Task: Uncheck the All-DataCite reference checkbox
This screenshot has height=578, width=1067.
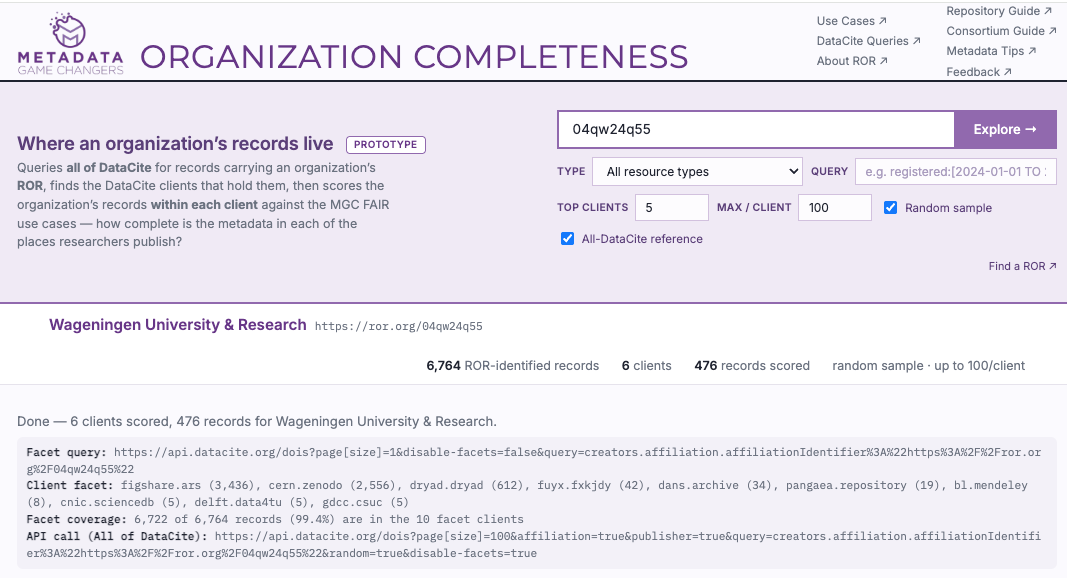Action: [567, 239]
